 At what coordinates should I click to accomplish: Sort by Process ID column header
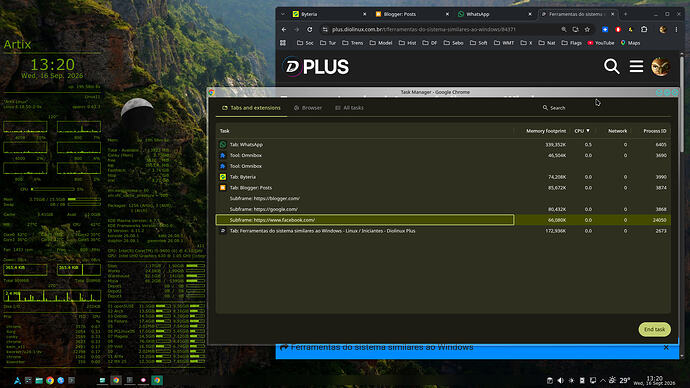tap(655, 131)
